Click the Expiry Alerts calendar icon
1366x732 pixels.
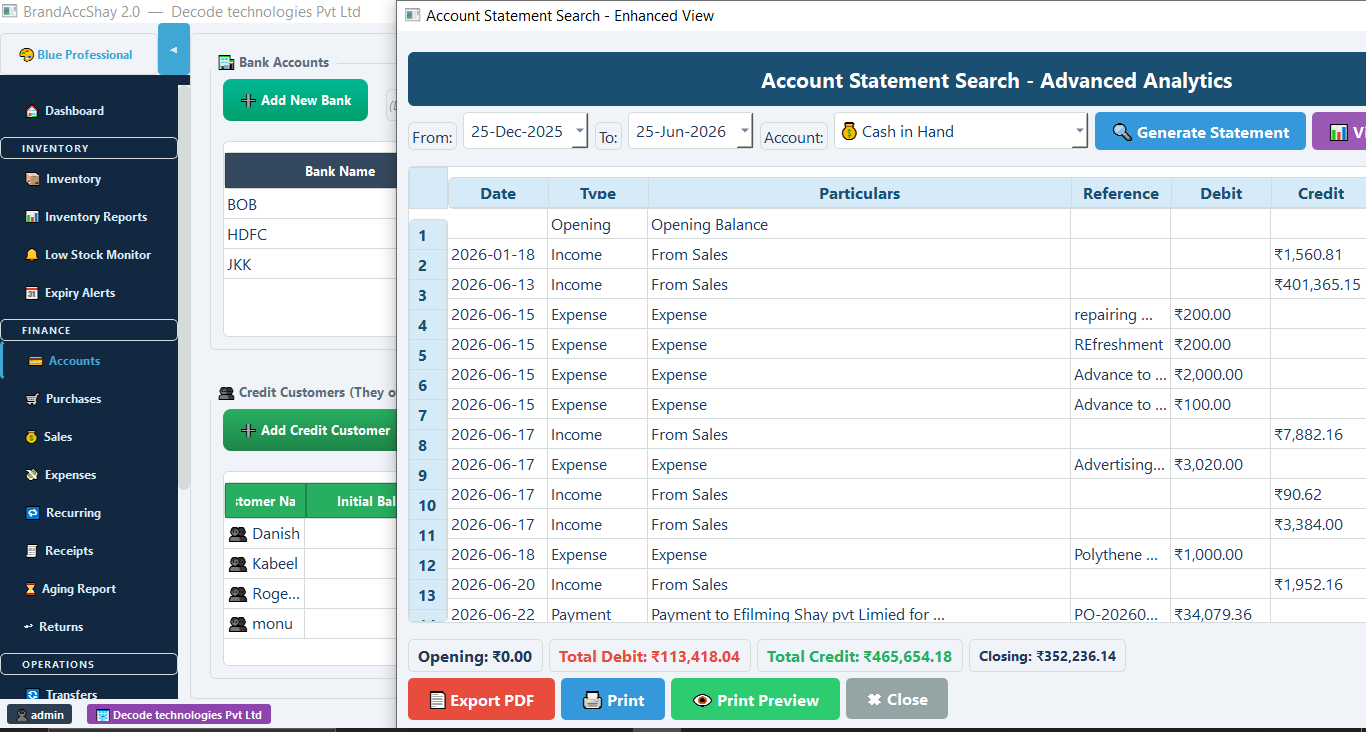coord(32,293)
